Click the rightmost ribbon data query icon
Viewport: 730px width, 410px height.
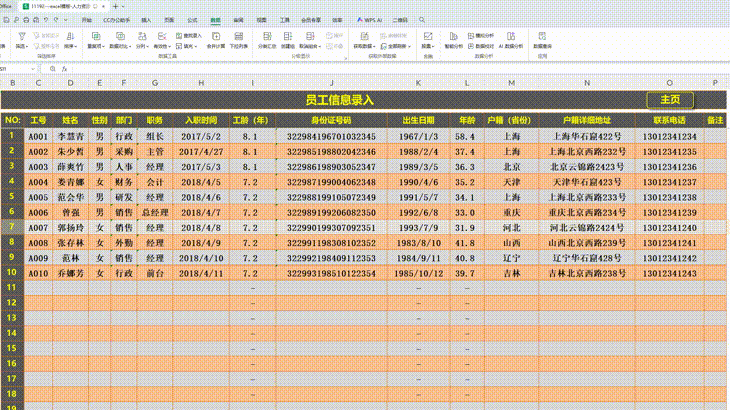(542, 36)
